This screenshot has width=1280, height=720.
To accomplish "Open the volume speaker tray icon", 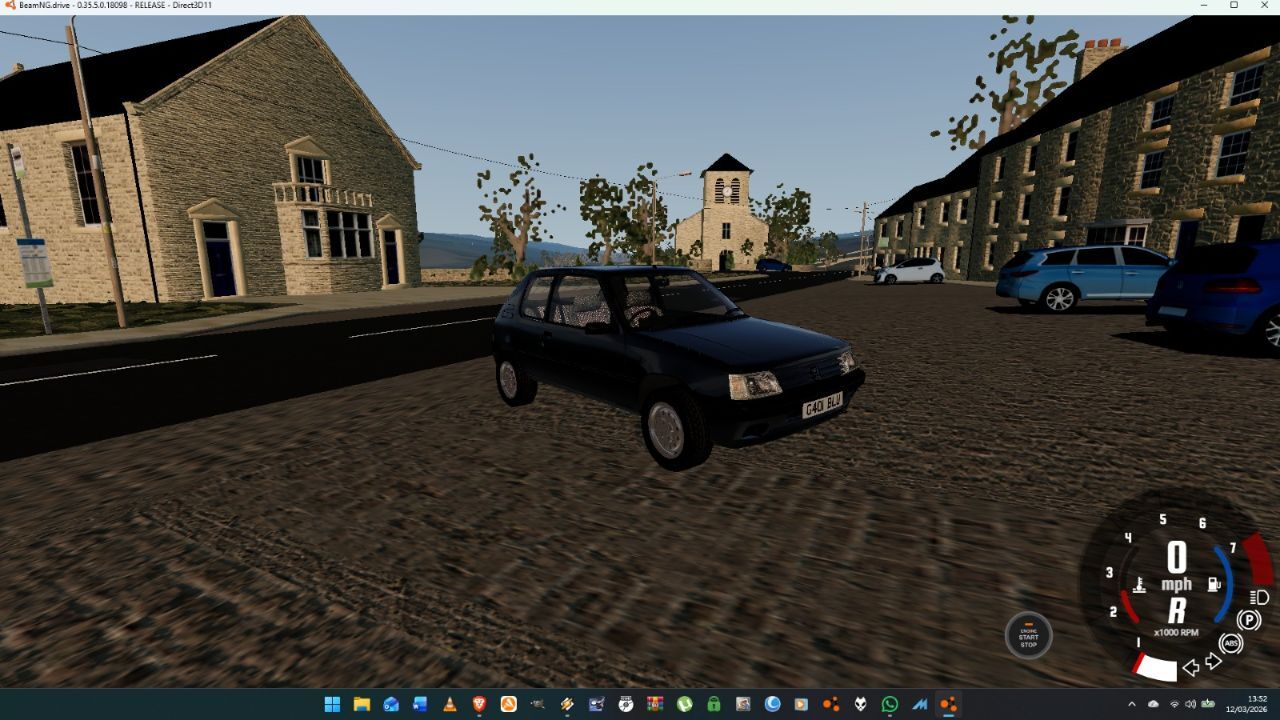I will (1190, 704).
